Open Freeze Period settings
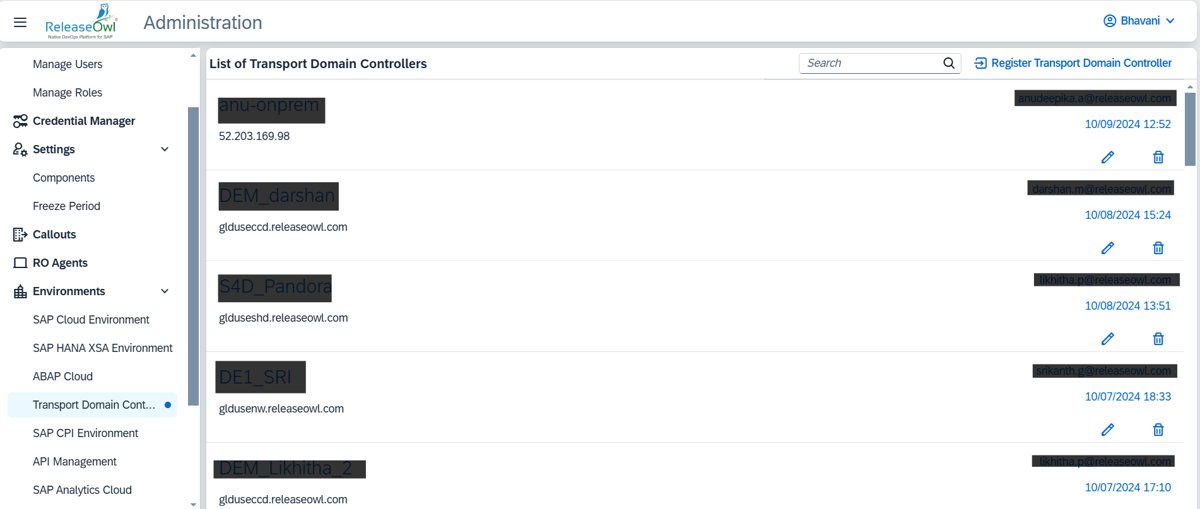Image resolution: width=1200 pixels, height=509 pixels. [x=66, y=206]
